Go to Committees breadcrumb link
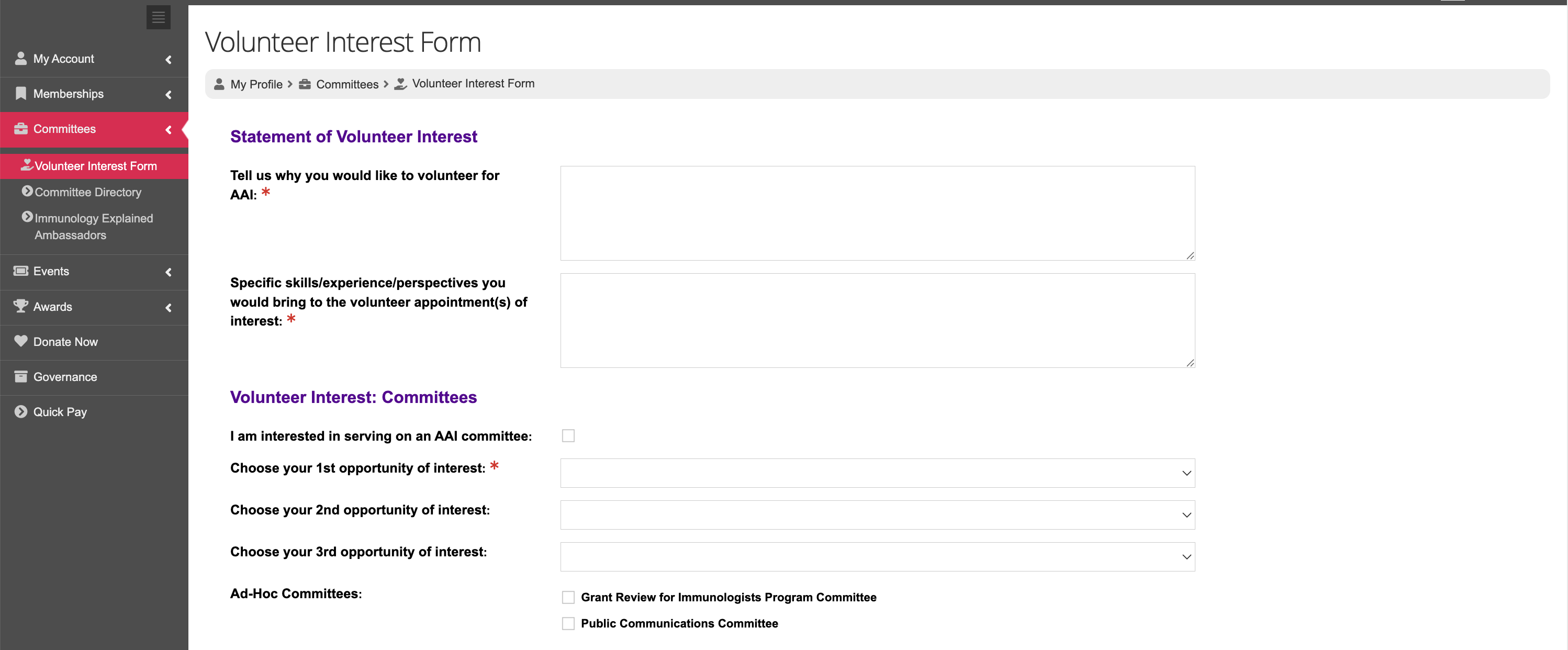The image size is (1568, 650). pyautogui.click(x=347, y=84)
